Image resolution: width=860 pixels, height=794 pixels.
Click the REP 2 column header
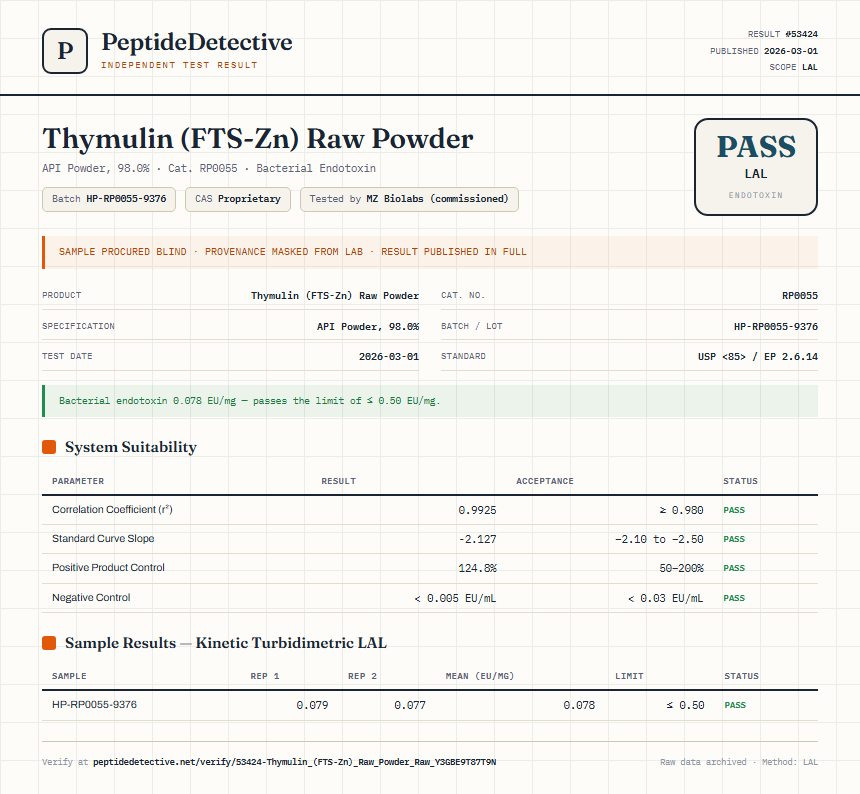tap(363, 676)
